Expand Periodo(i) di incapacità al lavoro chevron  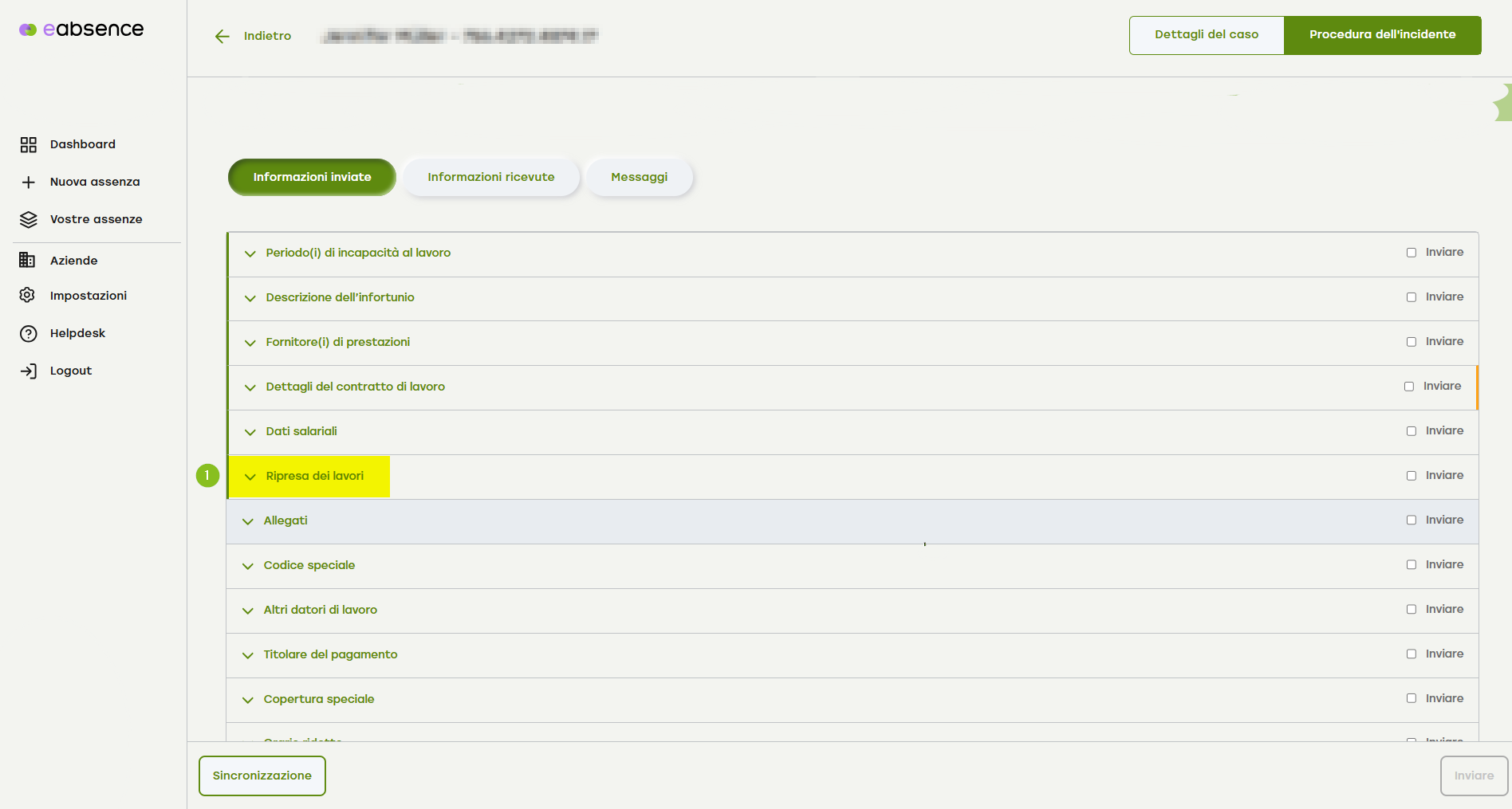pos(250,253)
